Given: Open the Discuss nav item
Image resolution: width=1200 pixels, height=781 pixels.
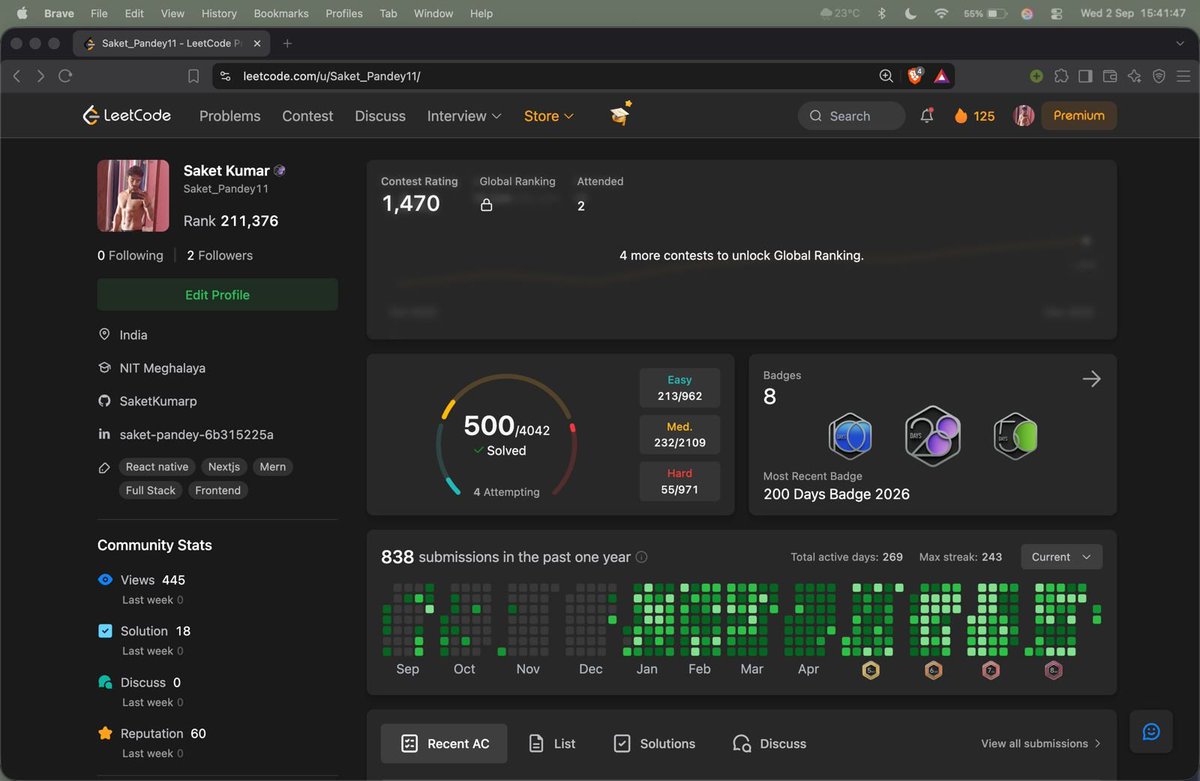Looking at the screenshot, I should click(x=380, y=116).
